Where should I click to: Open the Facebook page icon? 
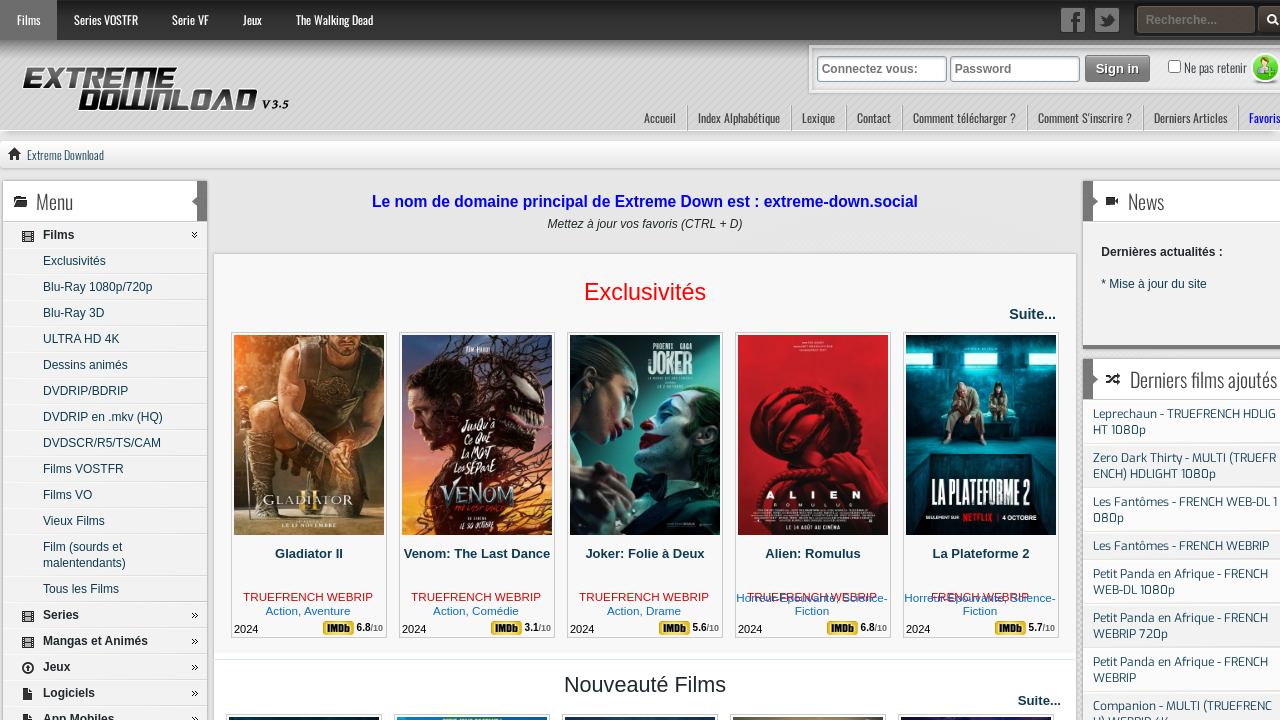(x=1073, y=20)
